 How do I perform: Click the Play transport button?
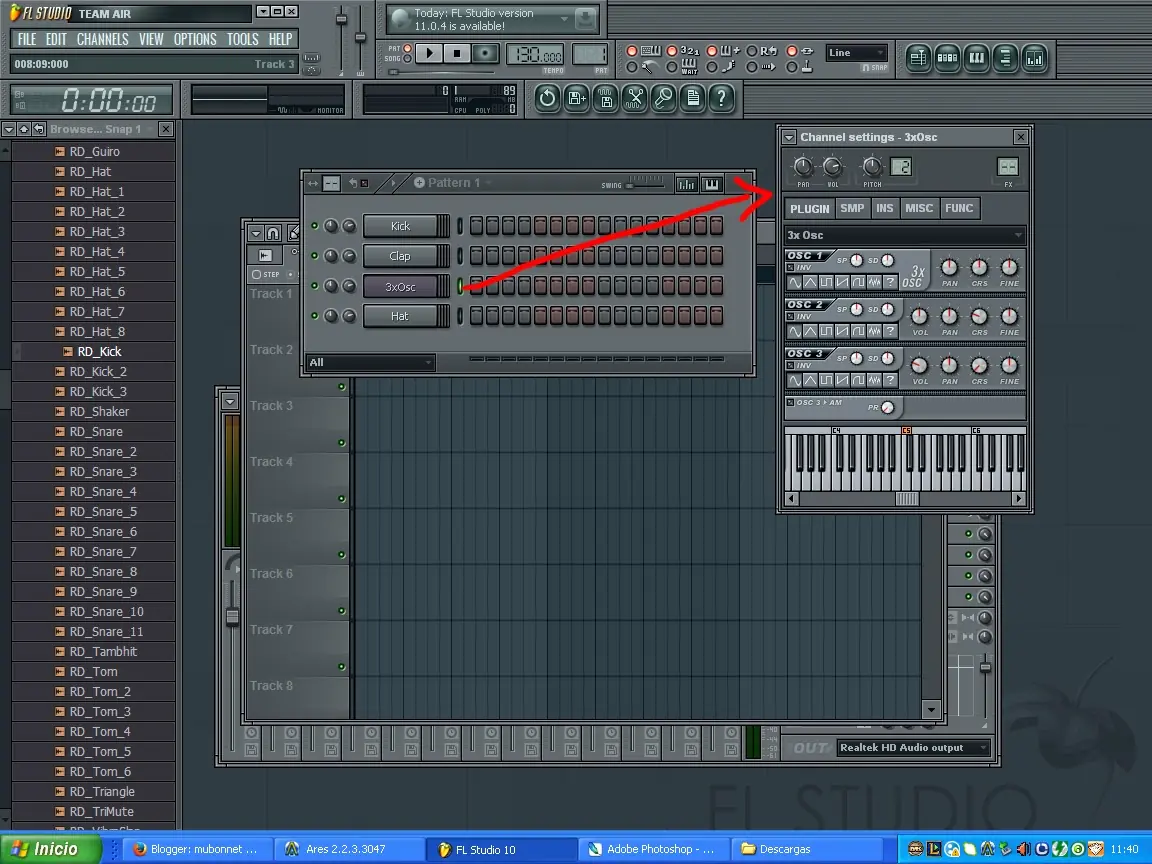click(x=430, y=53)
